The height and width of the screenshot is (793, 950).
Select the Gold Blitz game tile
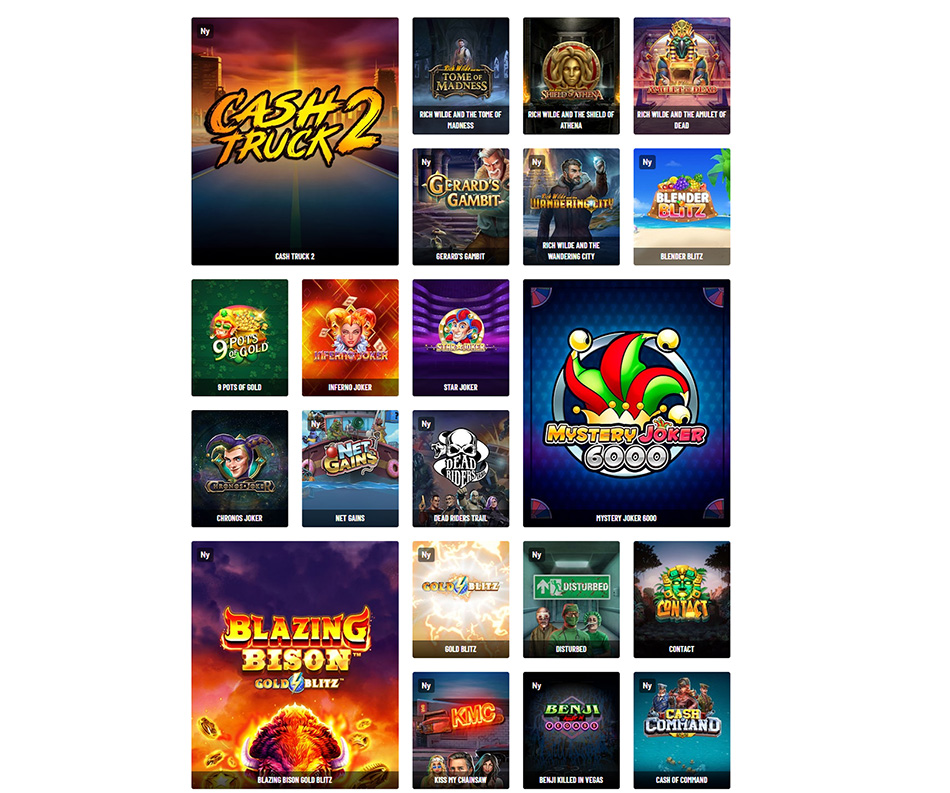(460, 599)
